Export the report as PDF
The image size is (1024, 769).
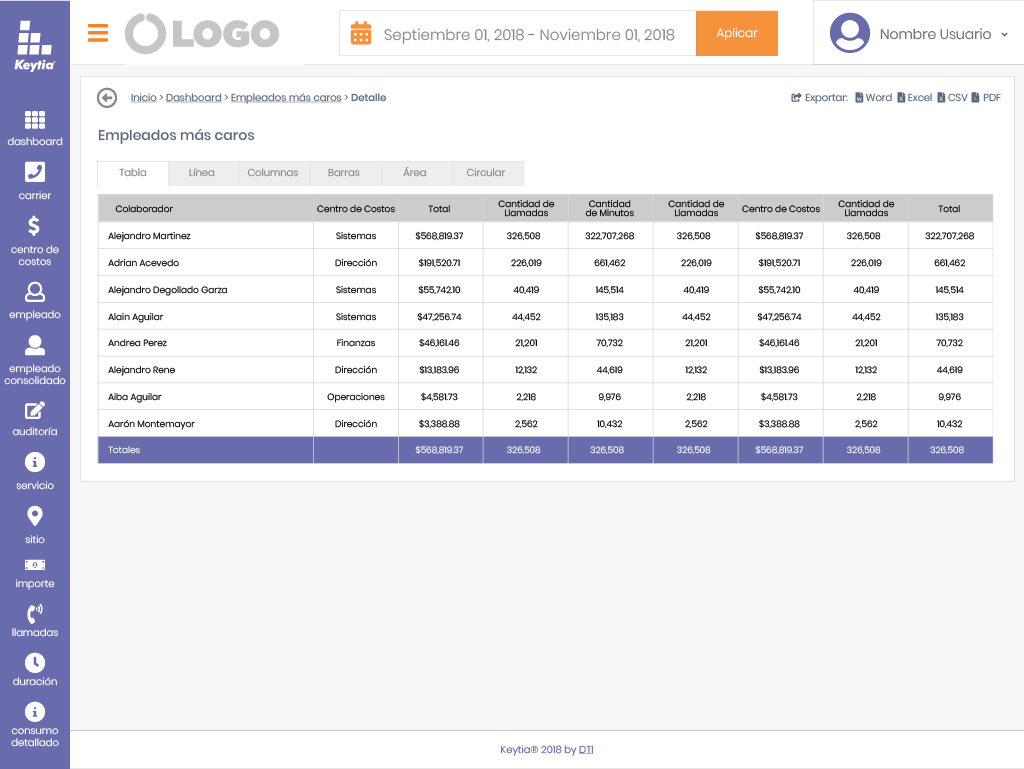986,98
